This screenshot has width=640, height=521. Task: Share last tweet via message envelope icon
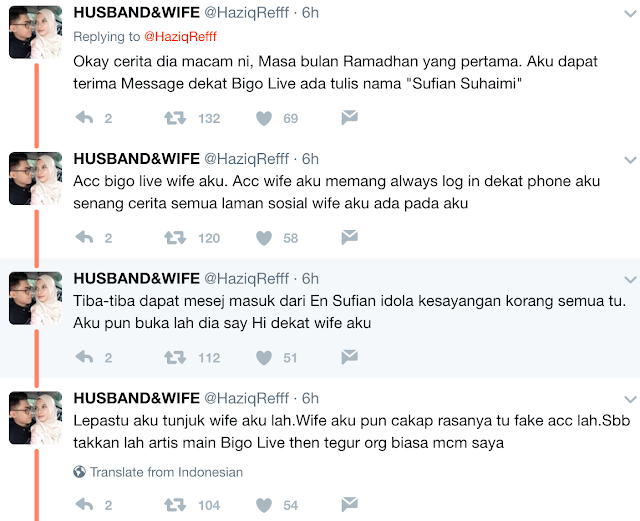point(349,504)
